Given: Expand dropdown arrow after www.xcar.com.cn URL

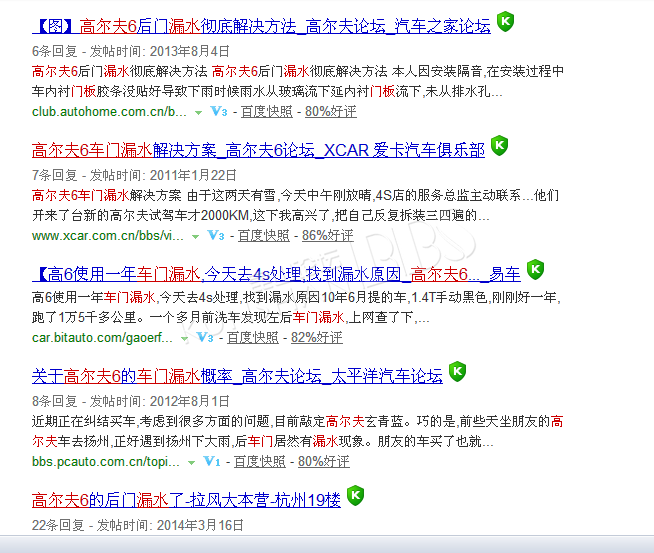Looking at the screenshot, I should point(195,236).
